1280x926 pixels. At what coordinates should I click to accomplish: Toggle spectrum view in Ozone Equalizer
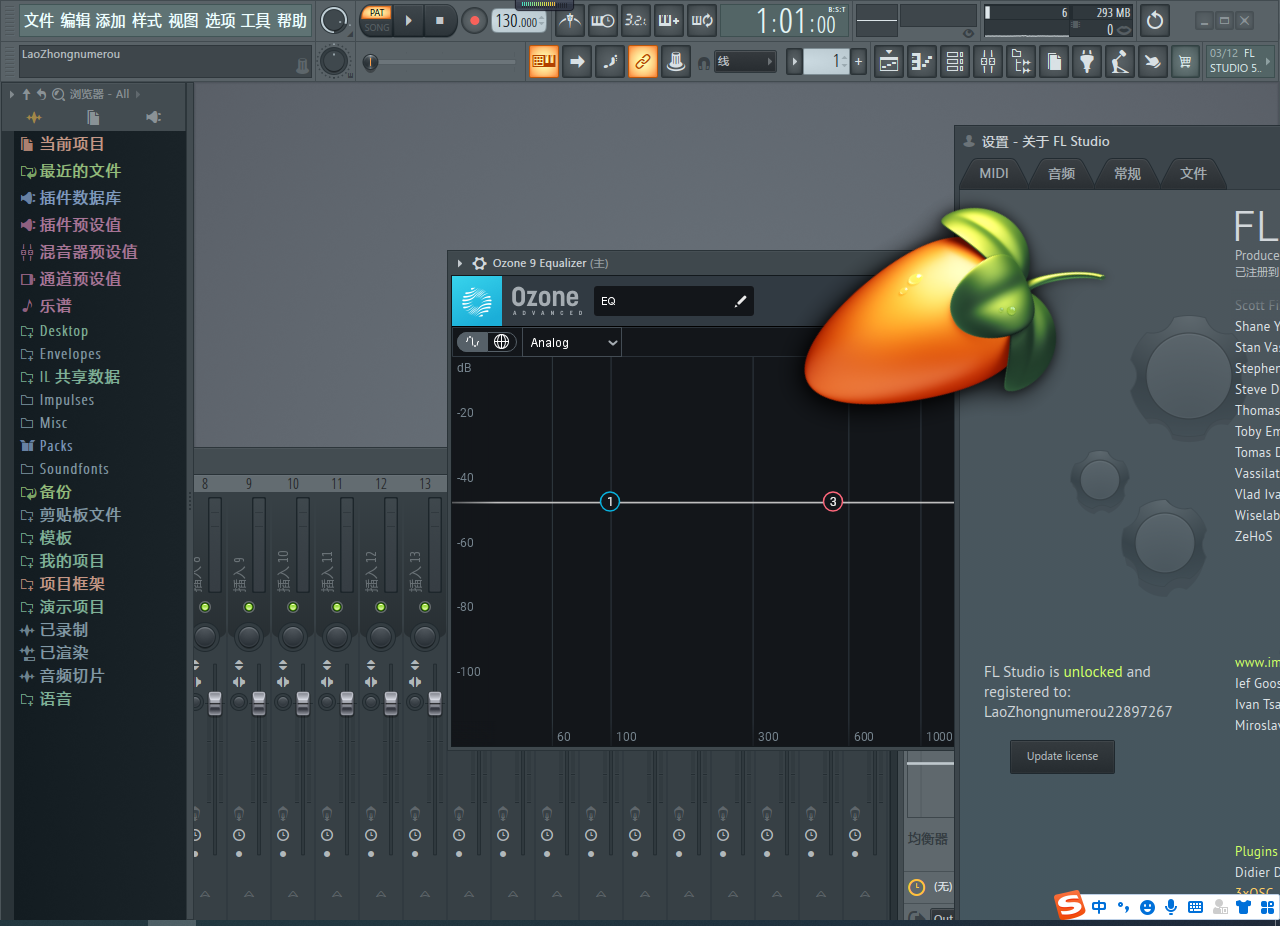click(470, 341)
